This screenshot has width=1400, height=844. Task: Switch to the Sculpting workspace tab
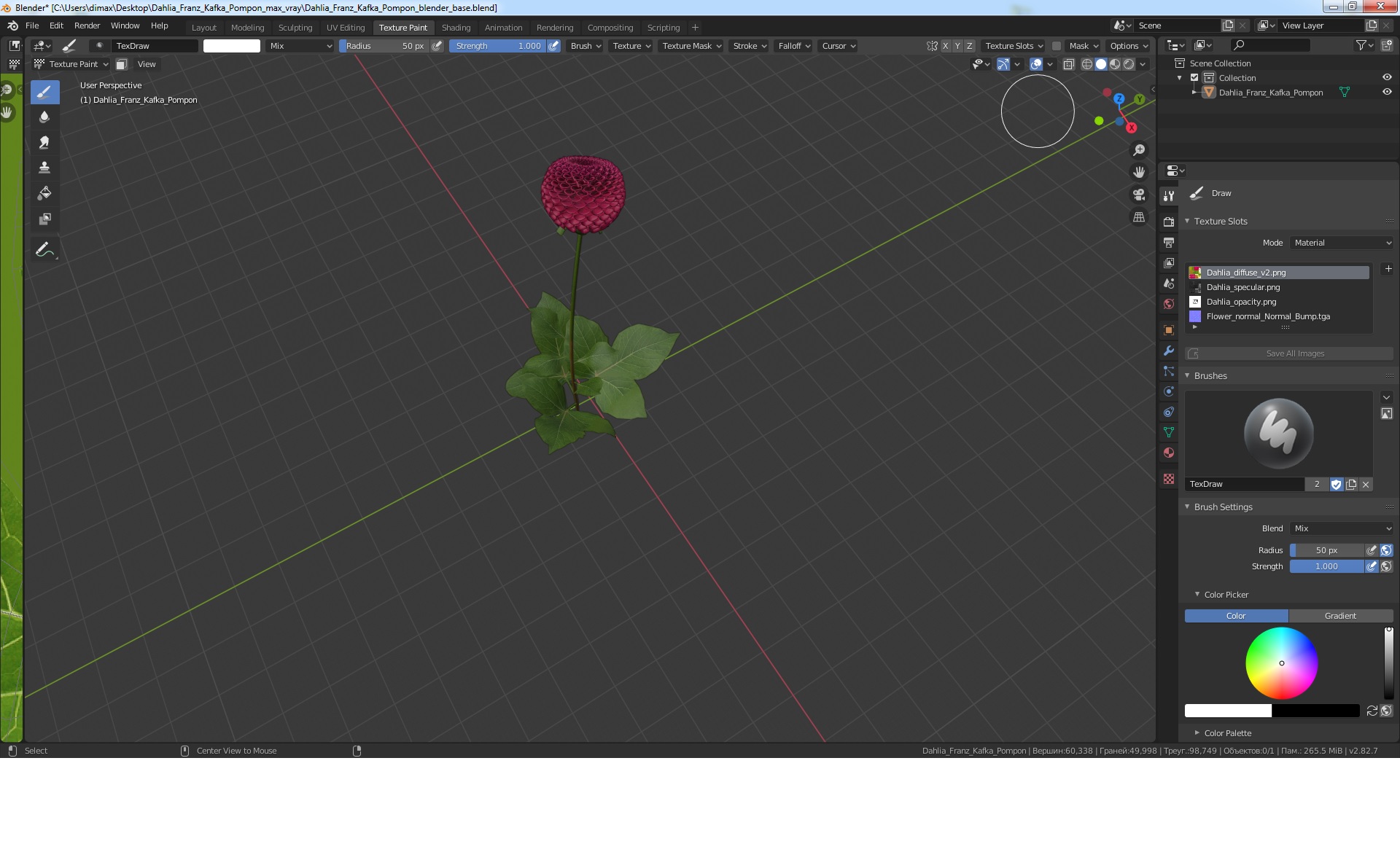pyautogui.click(x=295, y=28)
